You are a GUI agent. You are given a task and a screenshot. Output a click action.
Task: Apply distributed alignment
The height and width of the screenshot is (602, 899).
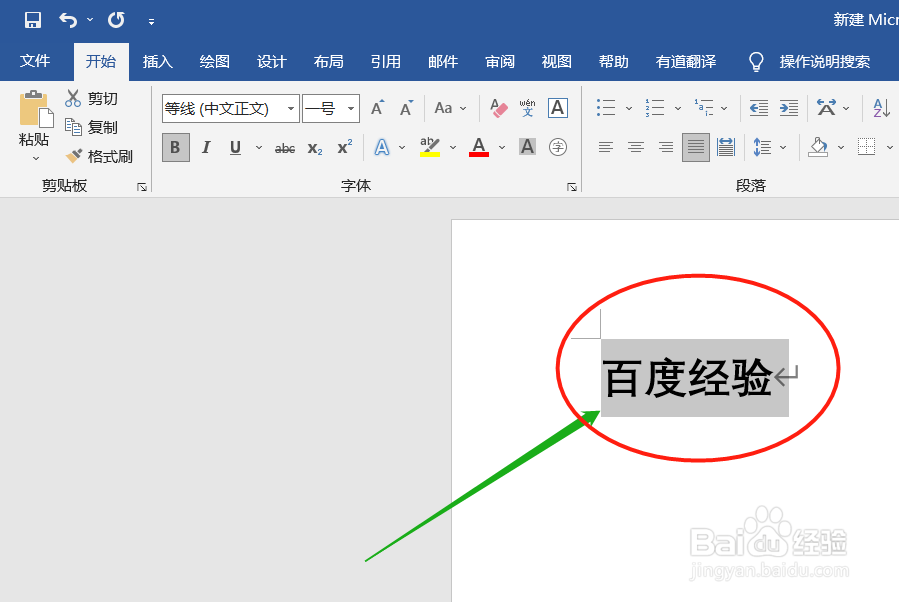click(x=726, y=147)
